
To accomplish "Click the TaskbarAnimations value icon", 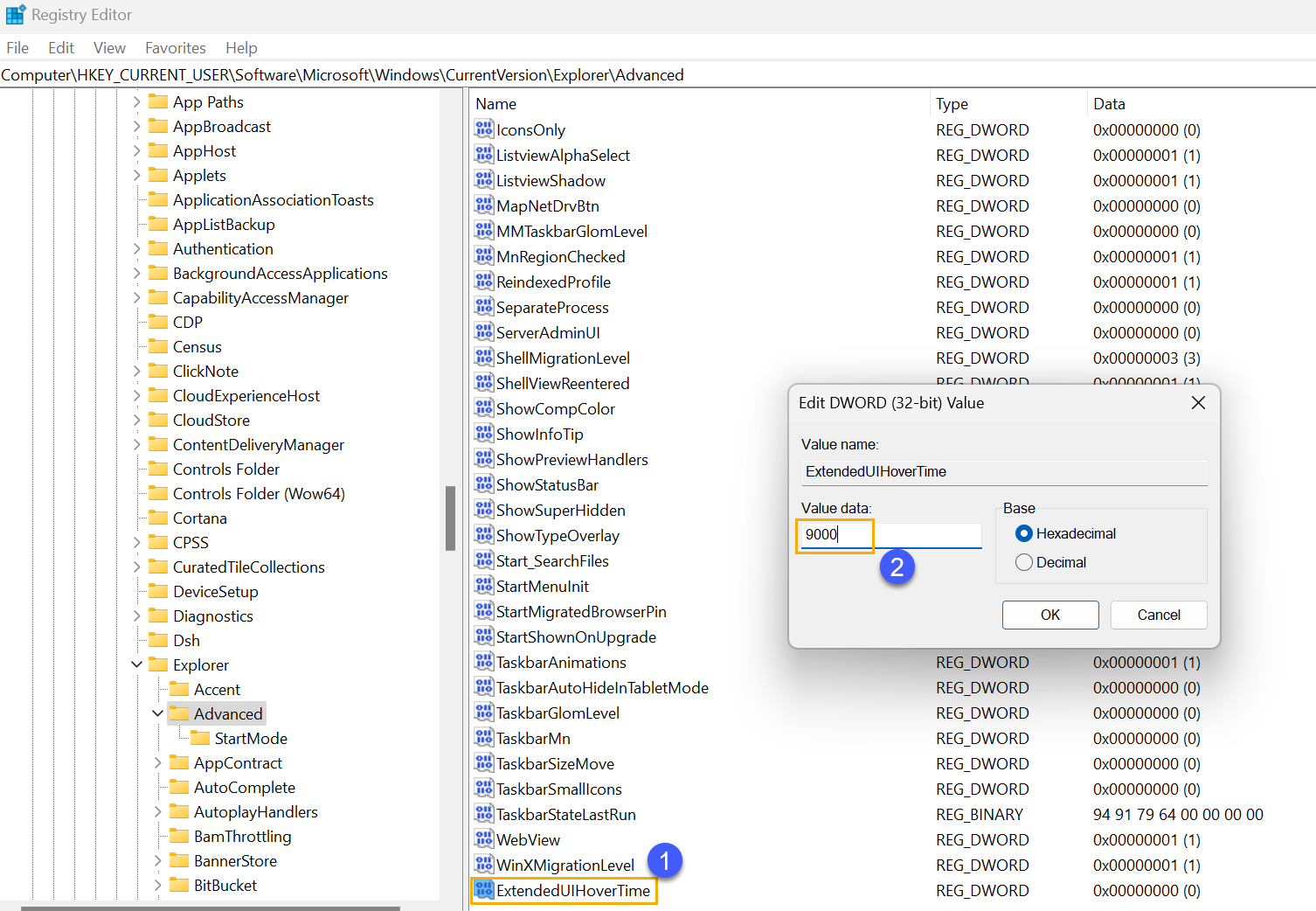I will point(484,662).
